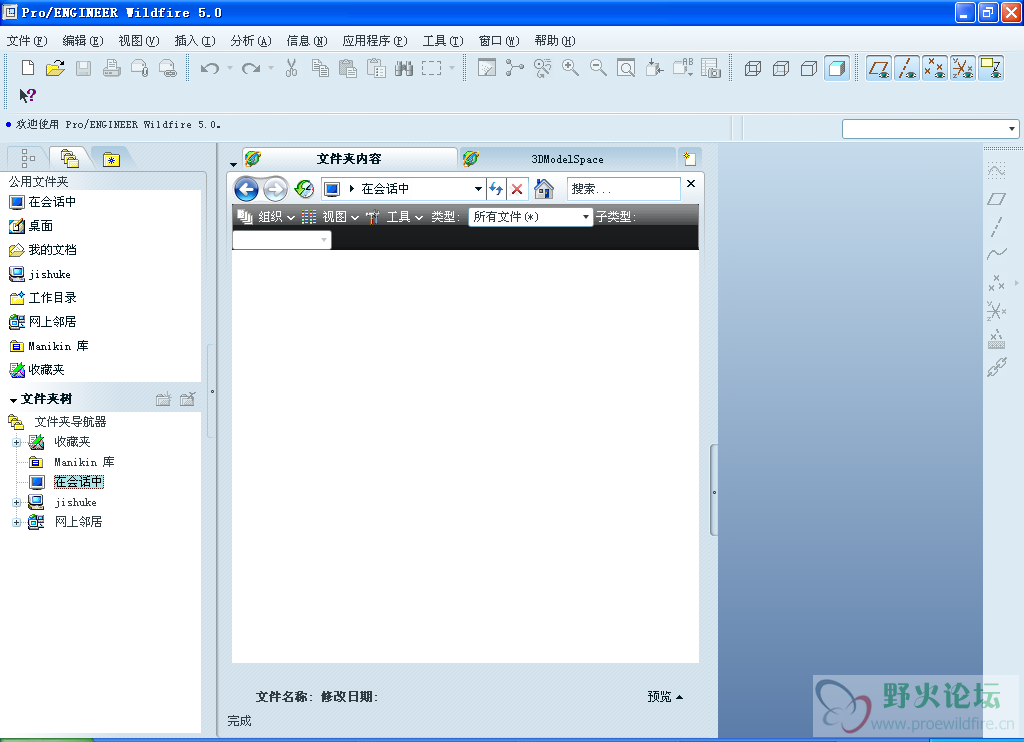Click the Home icon in browser

pyautogui.click(x=543, y=189)
